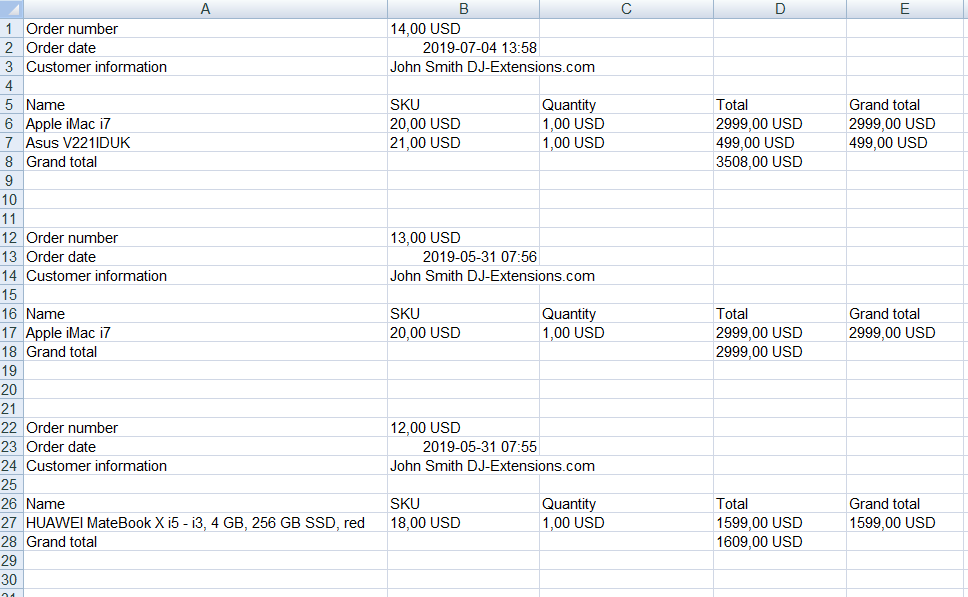Click Total 499,00 USD in column D
This screenshot has height=597, width=968.
click(x=780, y=143)
